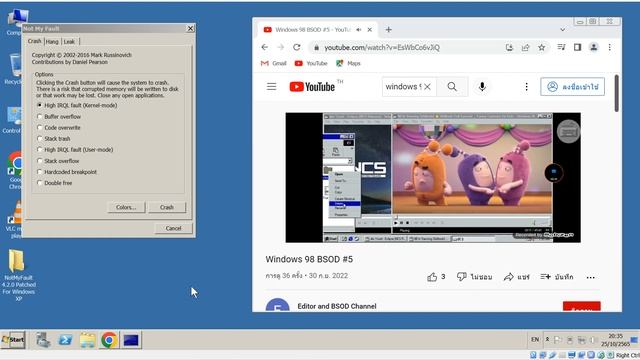The image size is (640, 360).
Task: Go back in the Chrome browser
Action: [264, 47]
